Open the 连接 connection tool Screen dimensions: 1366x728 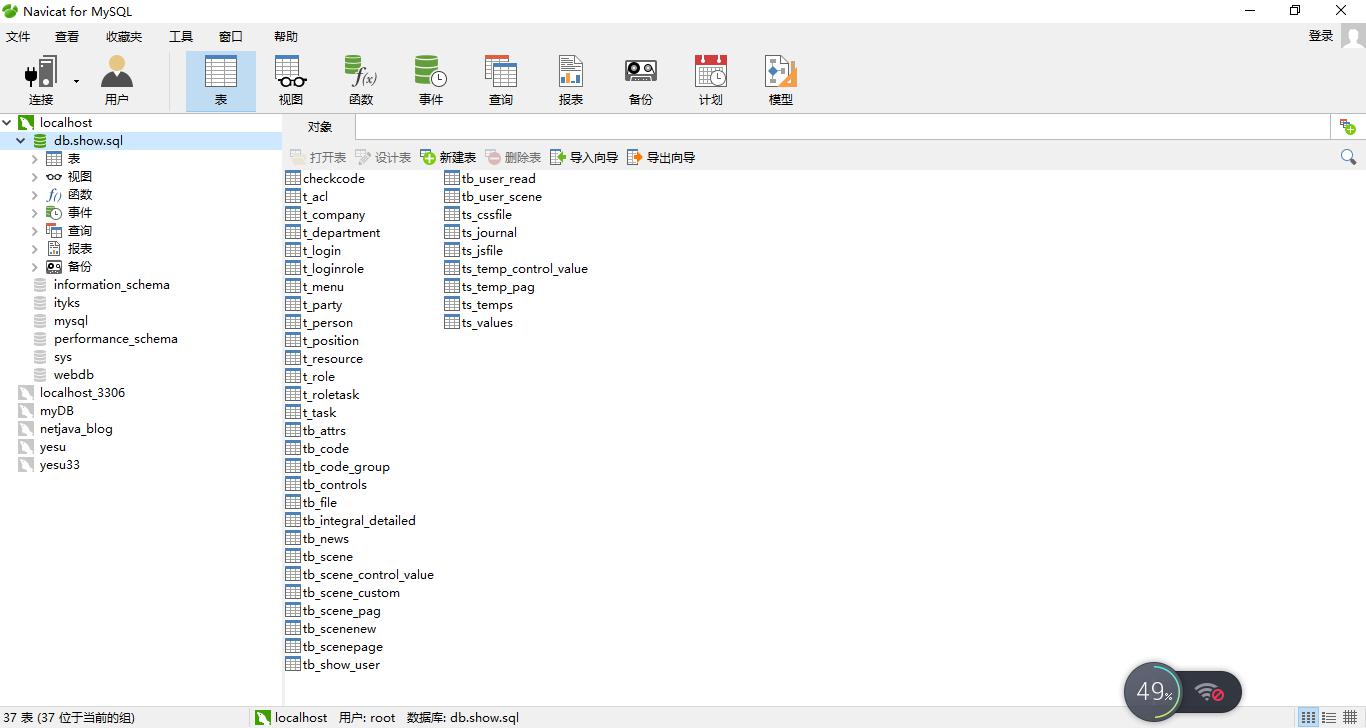(x=41, y=81)
